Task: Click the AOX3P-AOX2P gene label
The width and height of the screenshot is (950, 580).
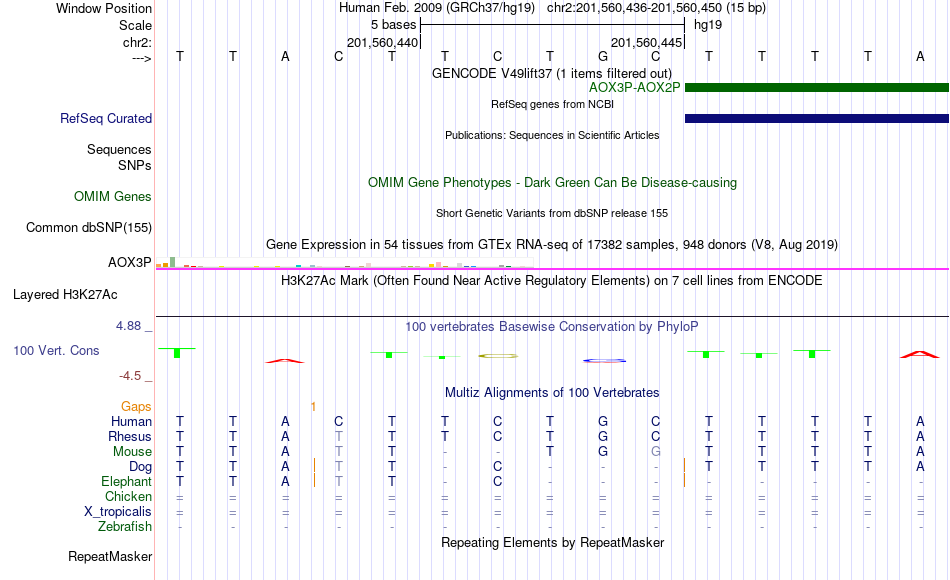Action: pos(634,87)
